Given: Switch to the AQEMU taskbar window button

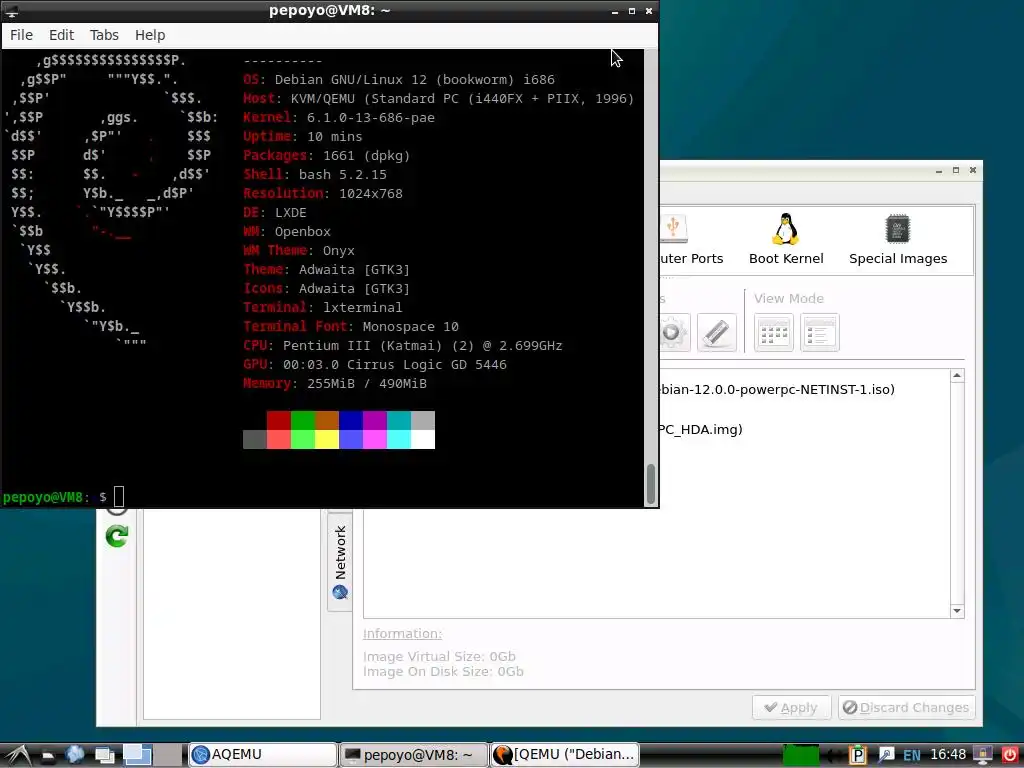Looking at the screenshot, I should click(263, 754).
